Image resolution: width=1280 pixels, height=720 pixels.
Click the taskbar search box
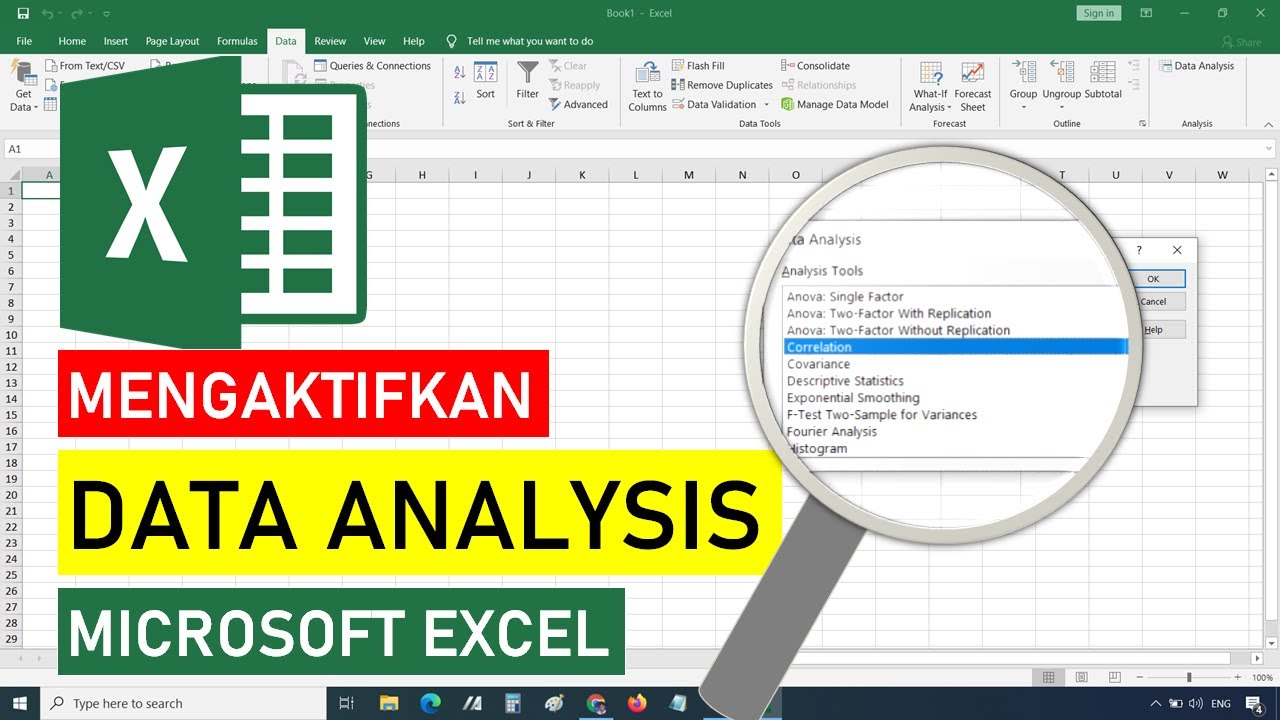(184, 703)
